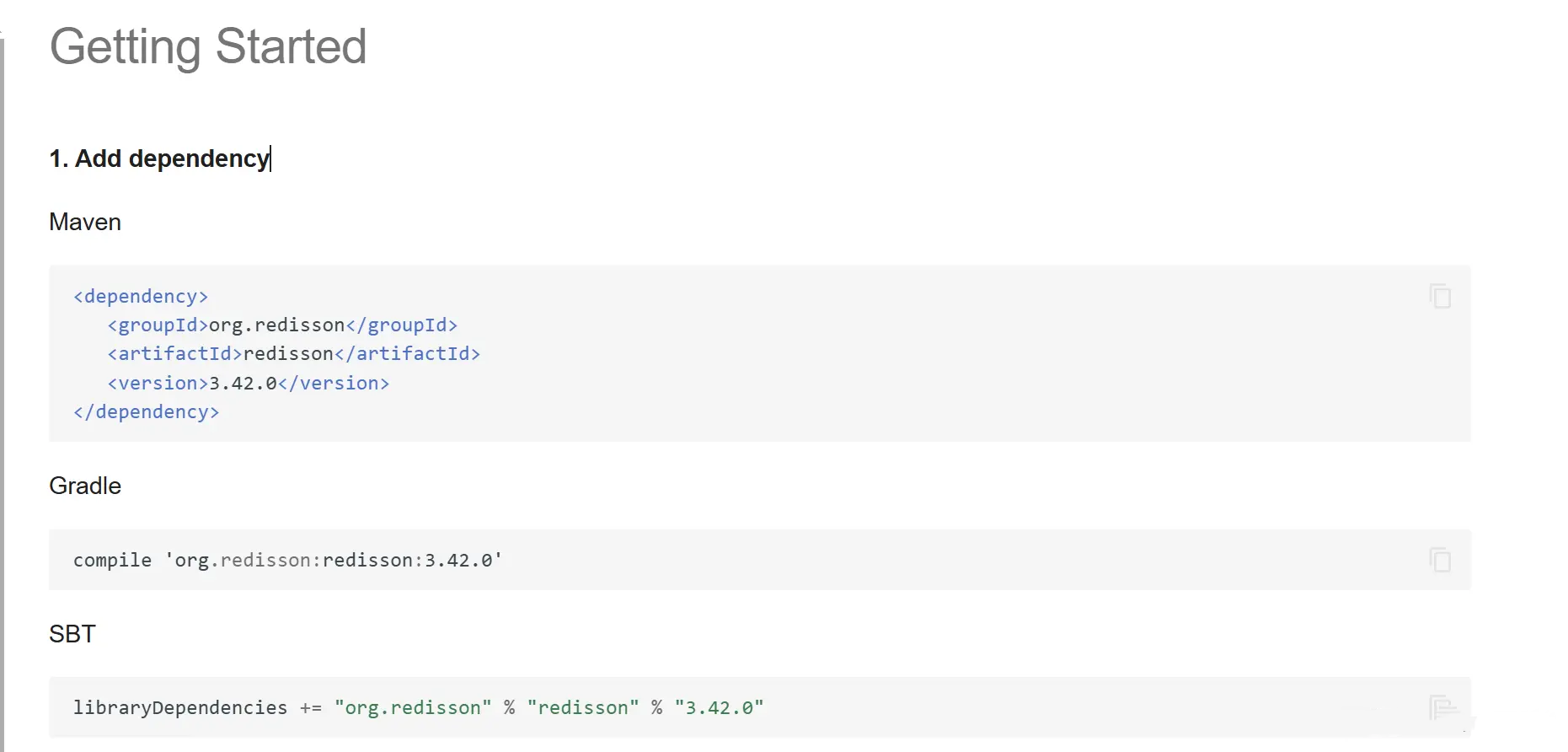The image size is (1568, 752).
Task: Copy the SBT libraryDependencies code snippet
Action: coord(1442,706)
